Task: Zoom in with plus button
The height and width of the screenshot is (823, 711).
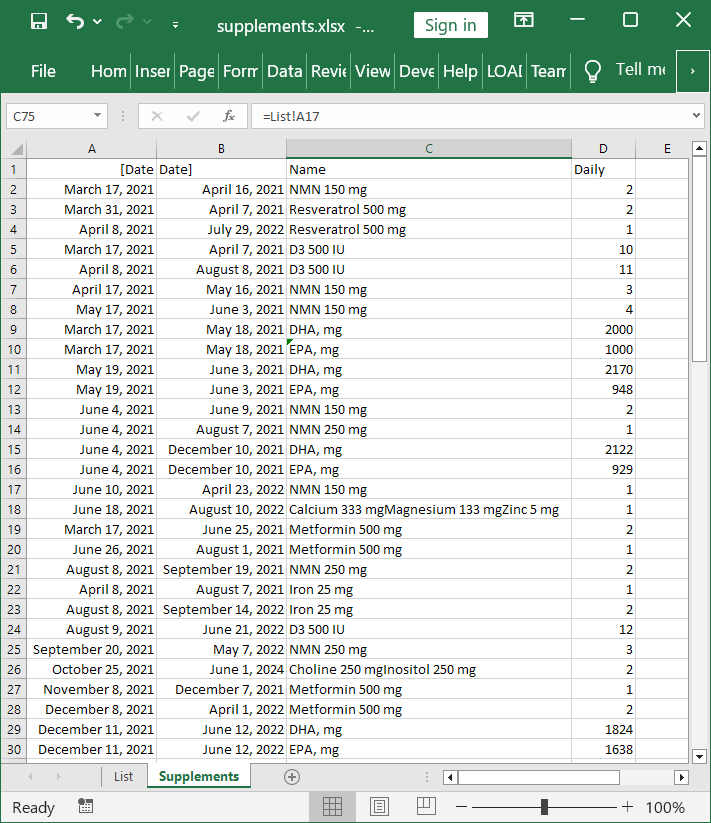Action: point(628,807)
